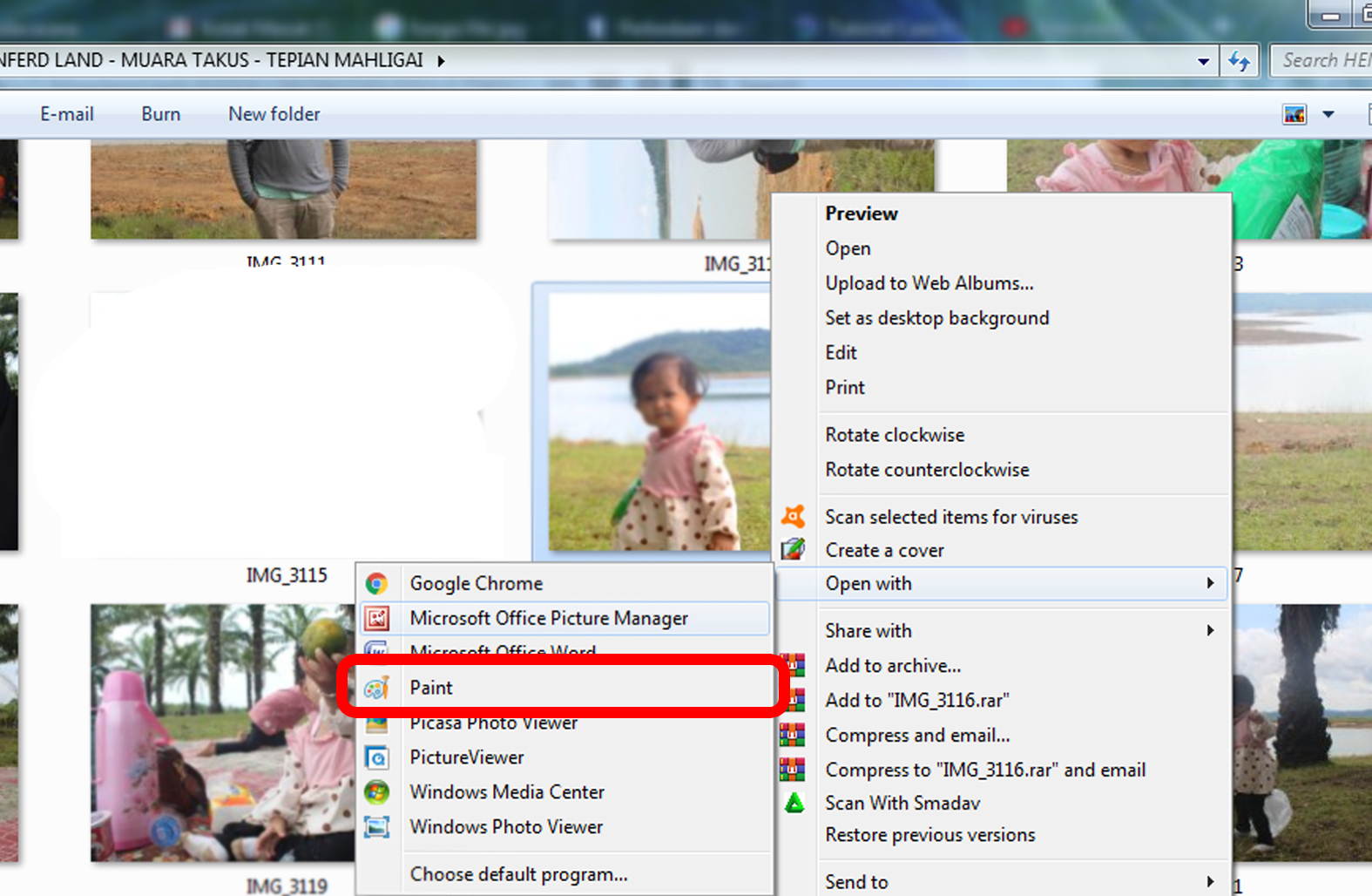Click the Burn toolbar button
Viewport: 1372px width, 896px height.
160,114
